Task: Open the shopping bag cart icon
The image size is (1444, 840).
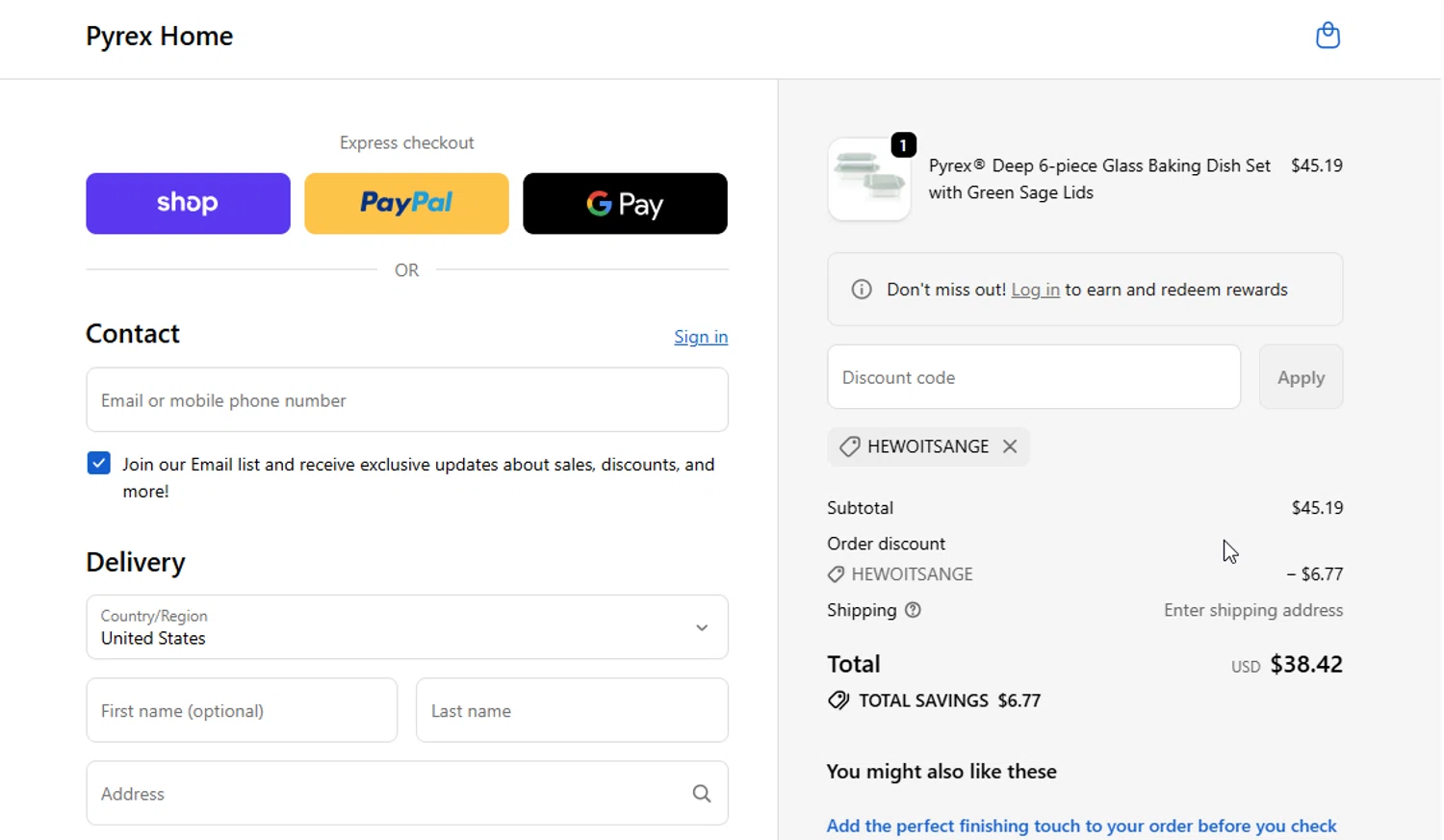Action: click(1328, 36)
